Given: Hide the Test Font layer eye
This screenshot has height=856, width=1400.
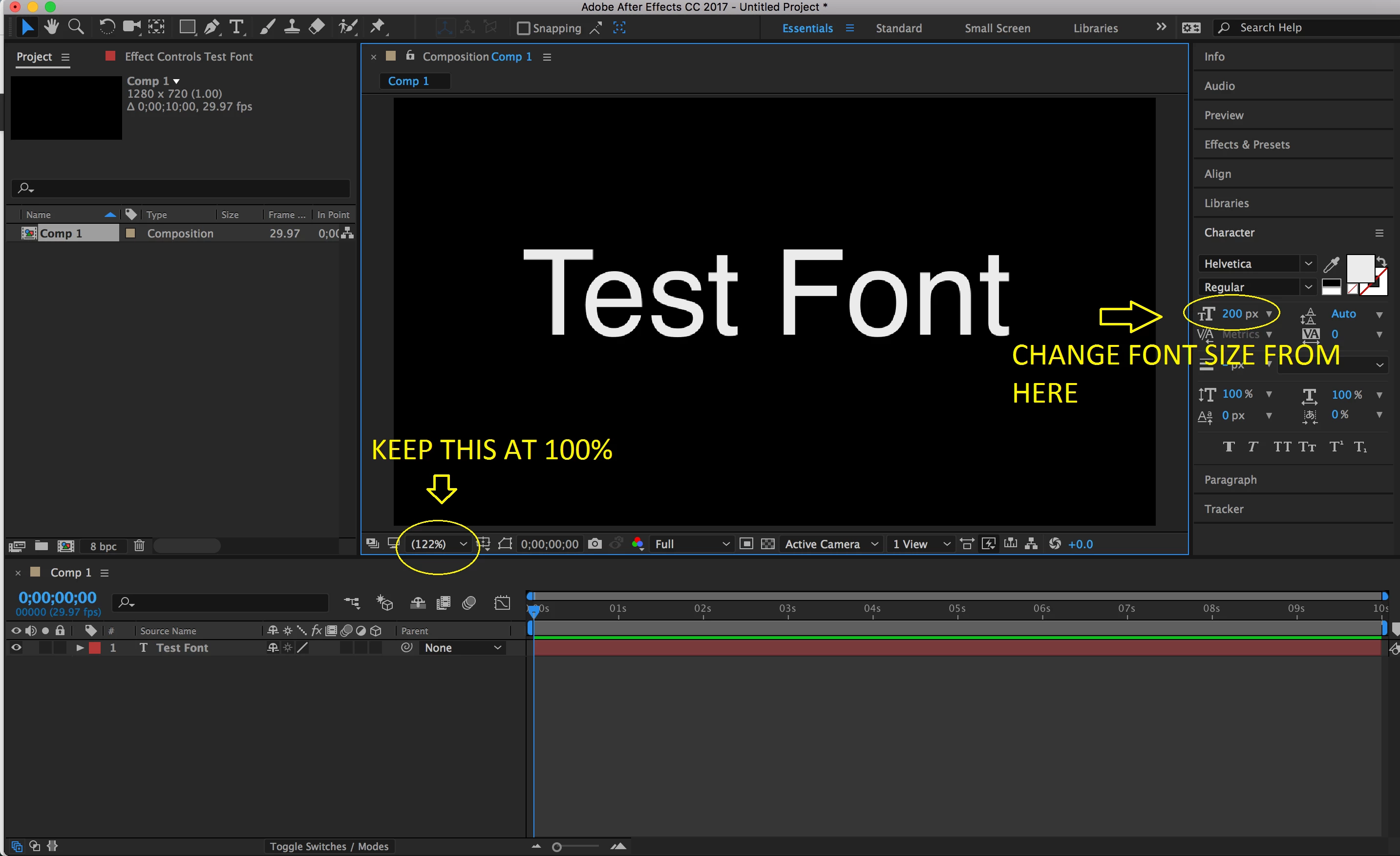Looking at the screenshot, I should pos(16,647).
